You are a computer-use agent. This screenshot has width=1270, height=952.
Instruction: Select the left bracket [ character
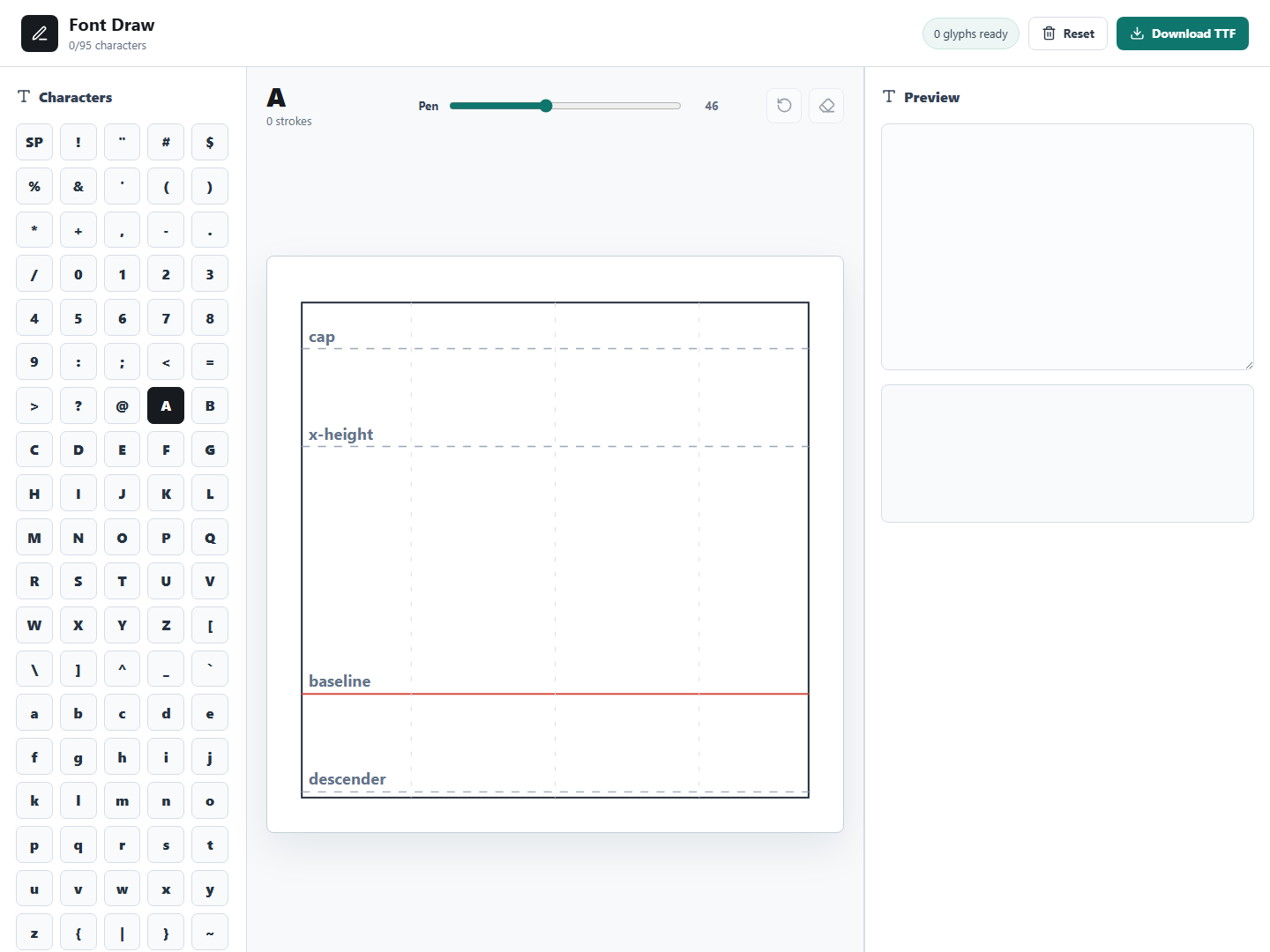coord(210,625)
